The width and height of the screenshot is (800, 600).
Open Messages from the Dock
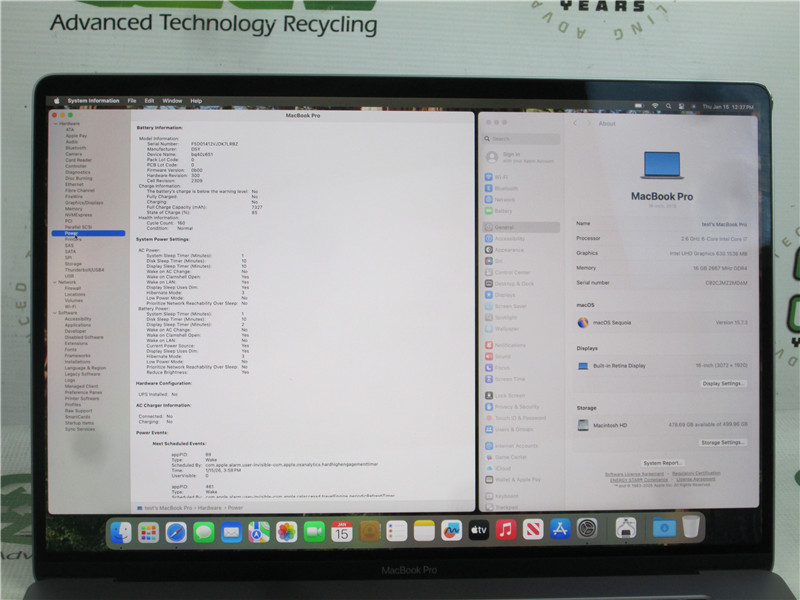click(x=204, y=533)
